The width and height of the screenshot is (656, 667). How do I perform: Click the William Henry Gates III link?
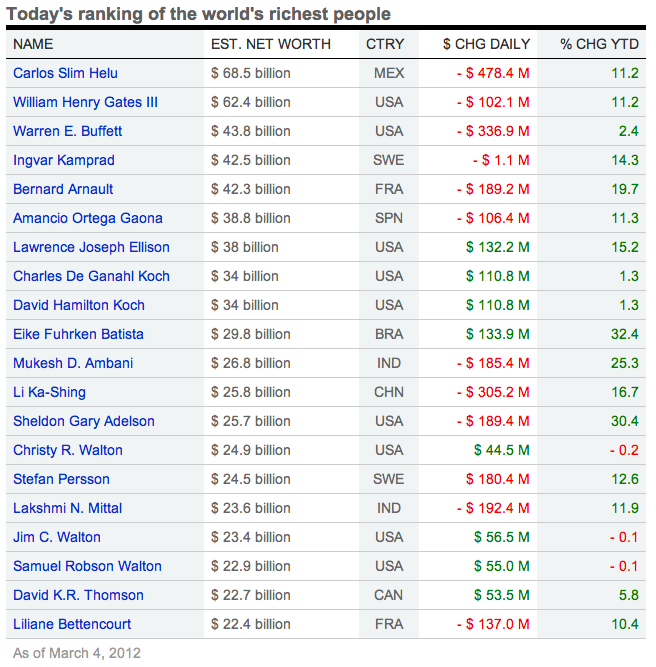85,102
